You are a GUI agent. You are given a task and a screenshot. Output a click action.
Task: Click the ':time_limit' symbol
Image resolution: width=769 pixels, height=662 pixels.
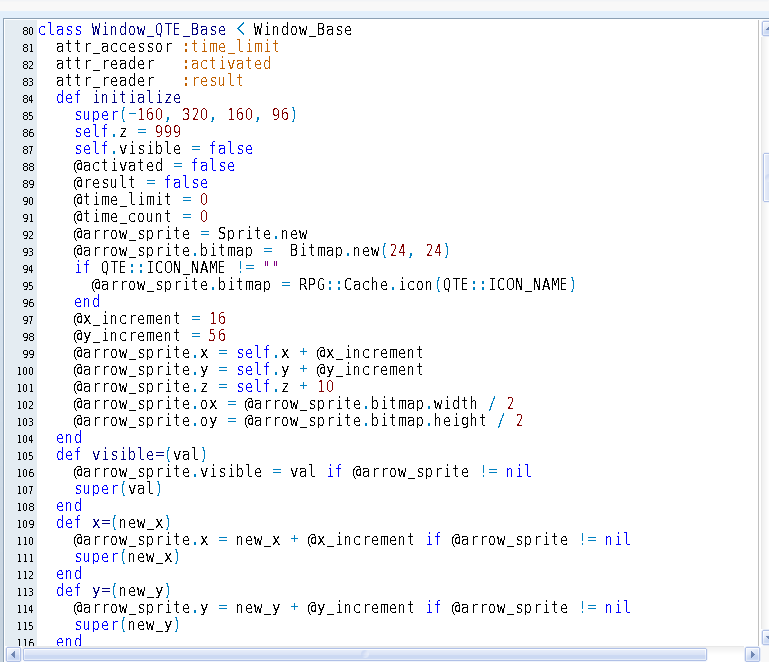[x=231, y=47]
